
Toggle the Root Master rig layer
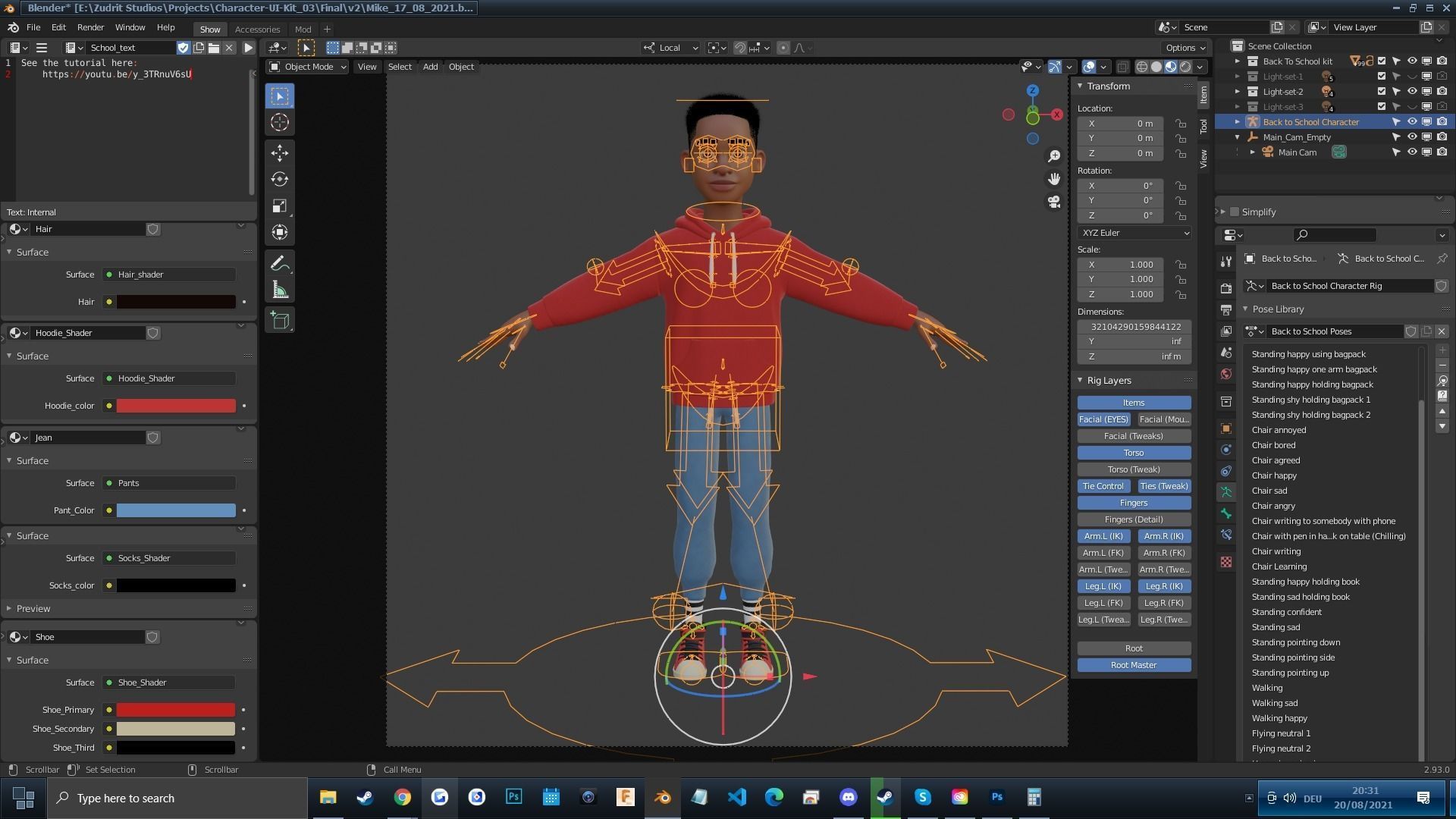pos(1134,665)
